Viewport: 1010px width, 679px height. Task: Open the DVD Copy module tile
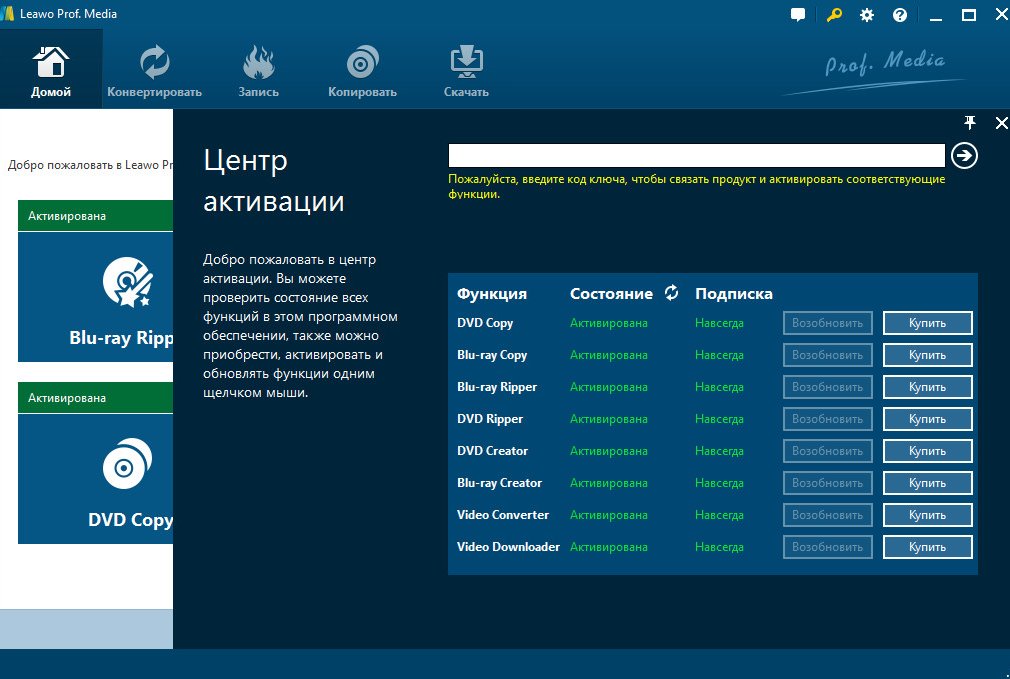(x=95, y=479)
